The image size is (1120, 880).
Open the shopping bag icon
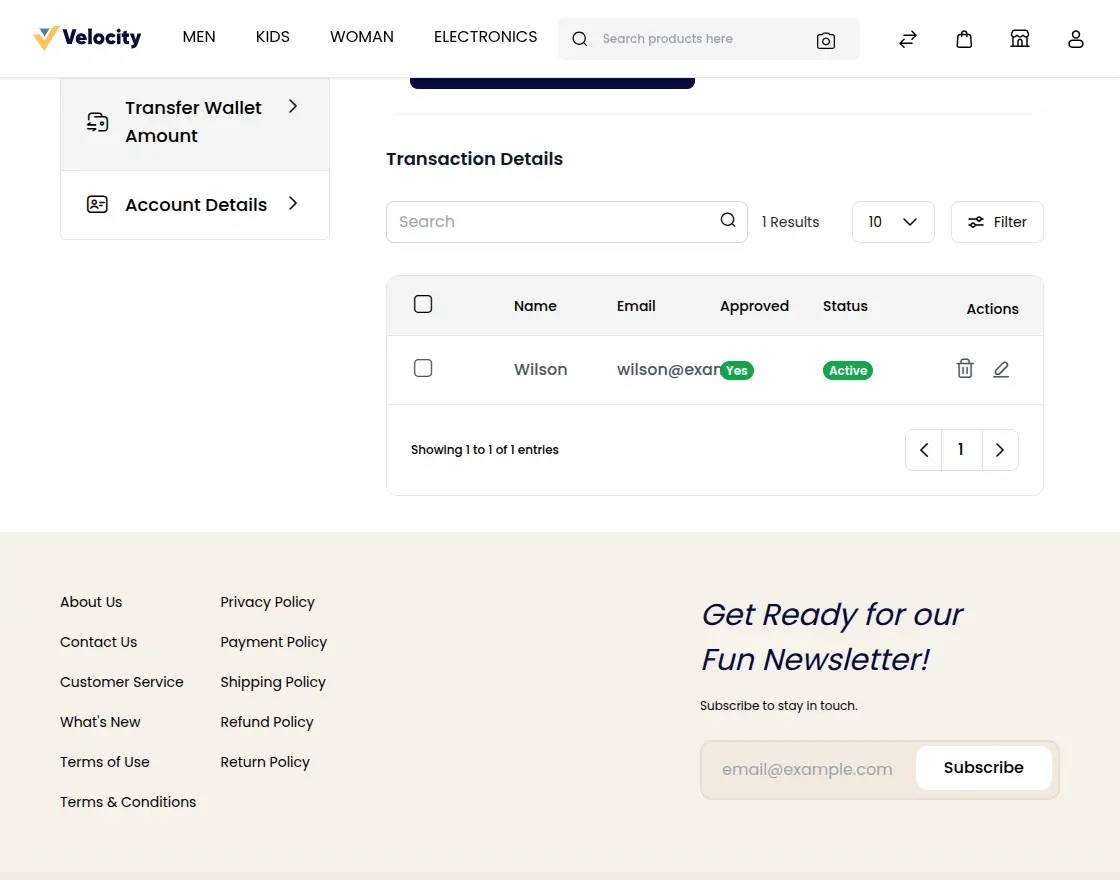[x=963, y=39]
